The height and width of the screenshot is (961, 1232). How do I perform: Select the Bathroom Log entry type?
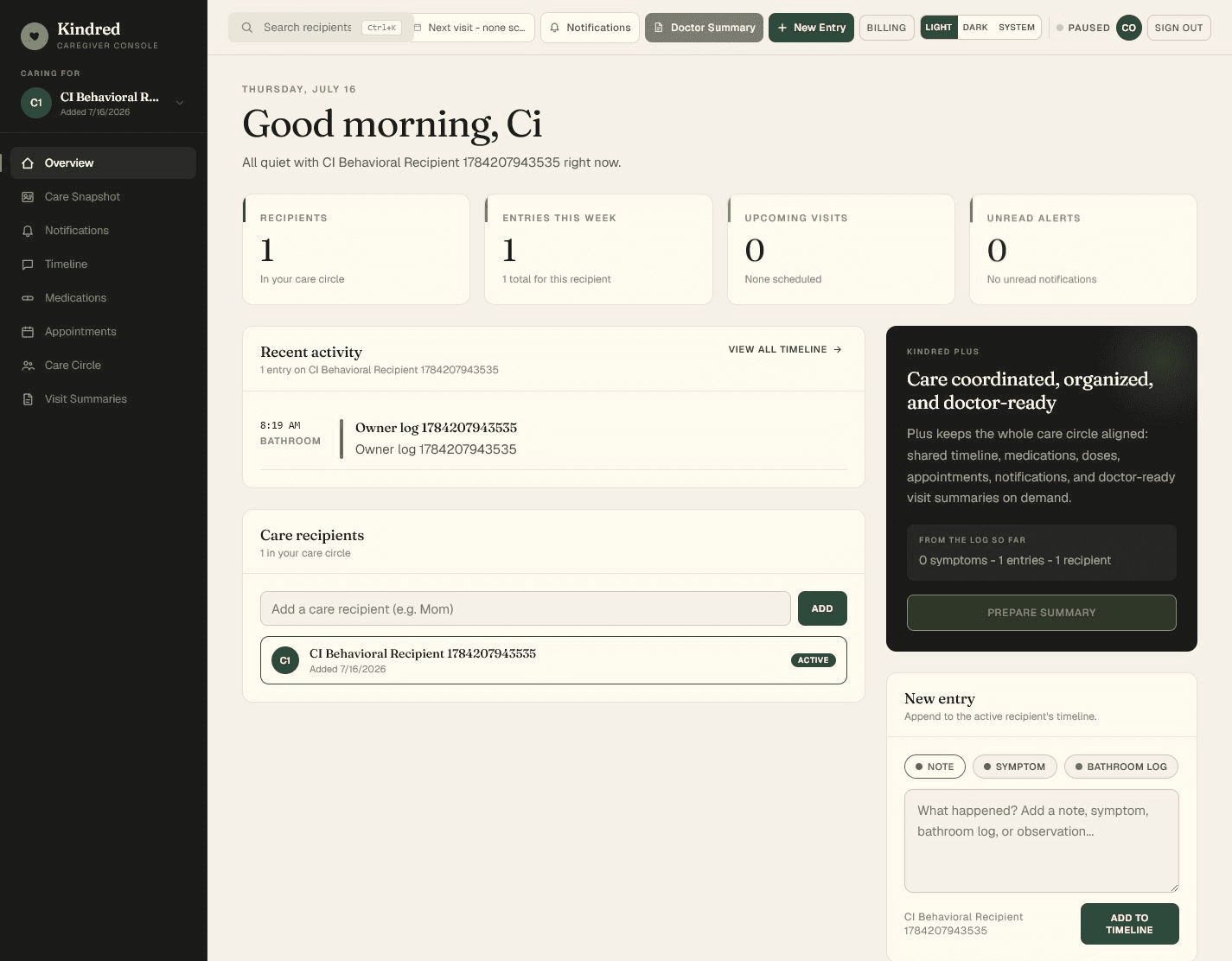(1120, 767)
